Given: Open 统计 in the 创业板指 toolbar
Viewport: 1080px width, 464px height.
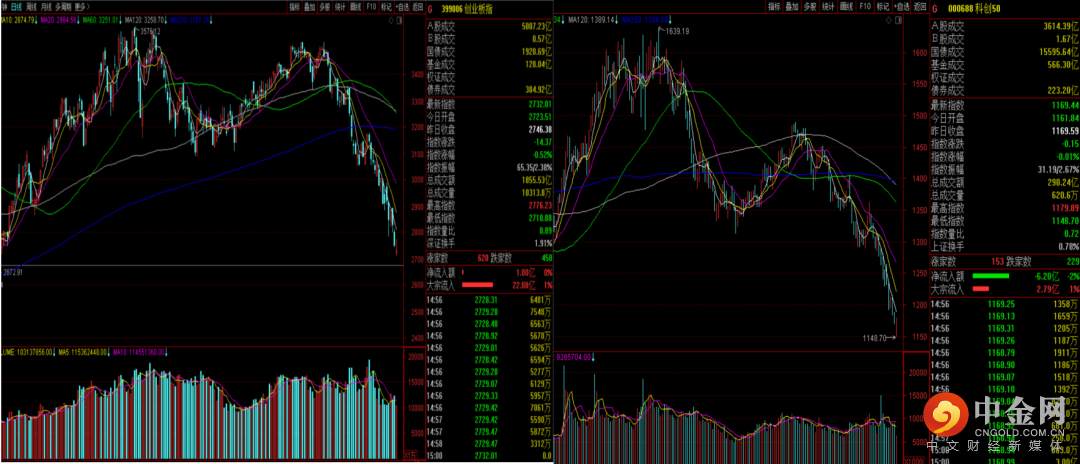Looking at the screenshot, I should (340, 7).
